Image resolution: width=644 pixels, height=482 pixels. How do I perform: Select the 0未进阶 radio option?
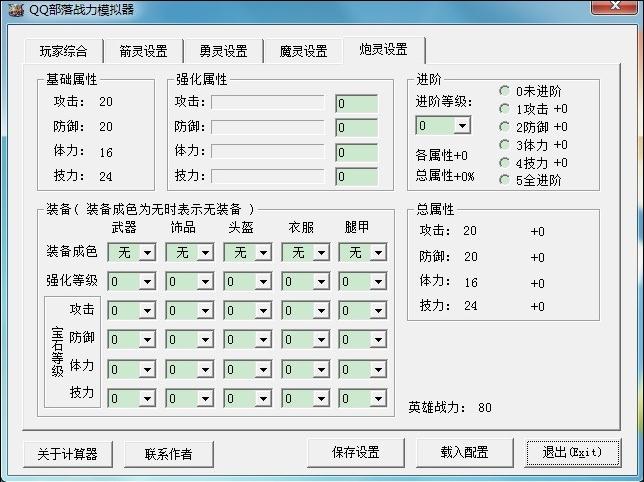click(x=505, y=91)
